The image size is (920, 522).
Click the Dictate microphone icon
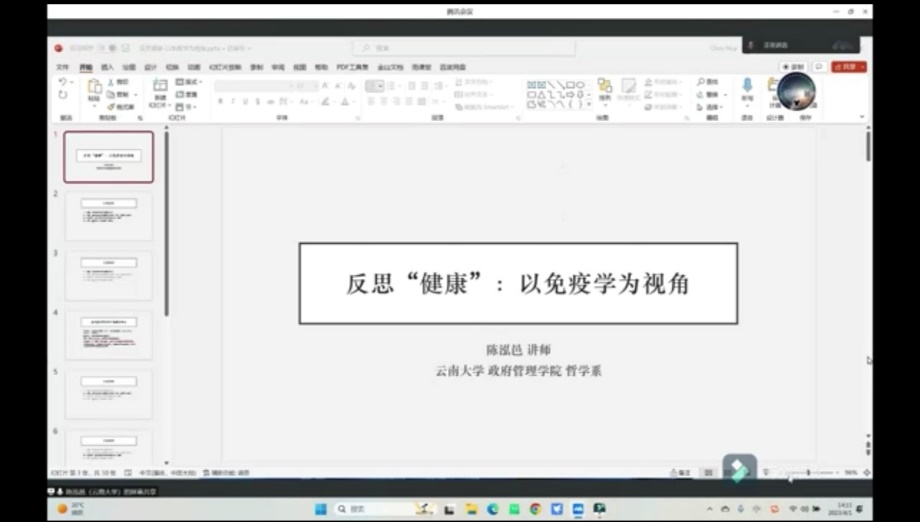point(747,87)
